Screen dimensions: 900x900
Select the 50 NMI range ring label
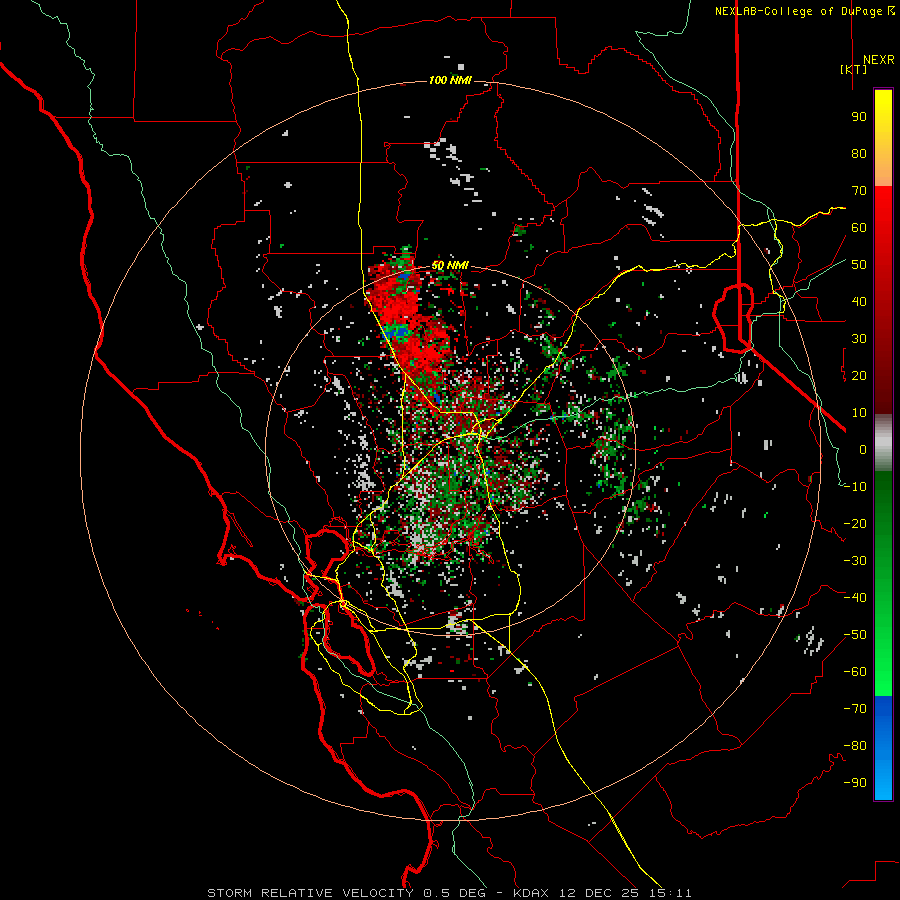pyautogui.click(x=450, y=266)
